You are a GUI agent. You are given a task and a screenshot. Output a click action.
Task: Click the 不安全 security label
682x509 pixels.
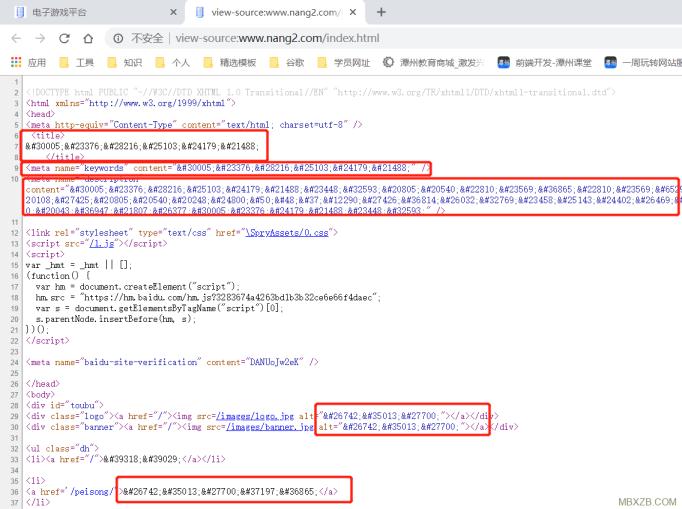(147, 38)
